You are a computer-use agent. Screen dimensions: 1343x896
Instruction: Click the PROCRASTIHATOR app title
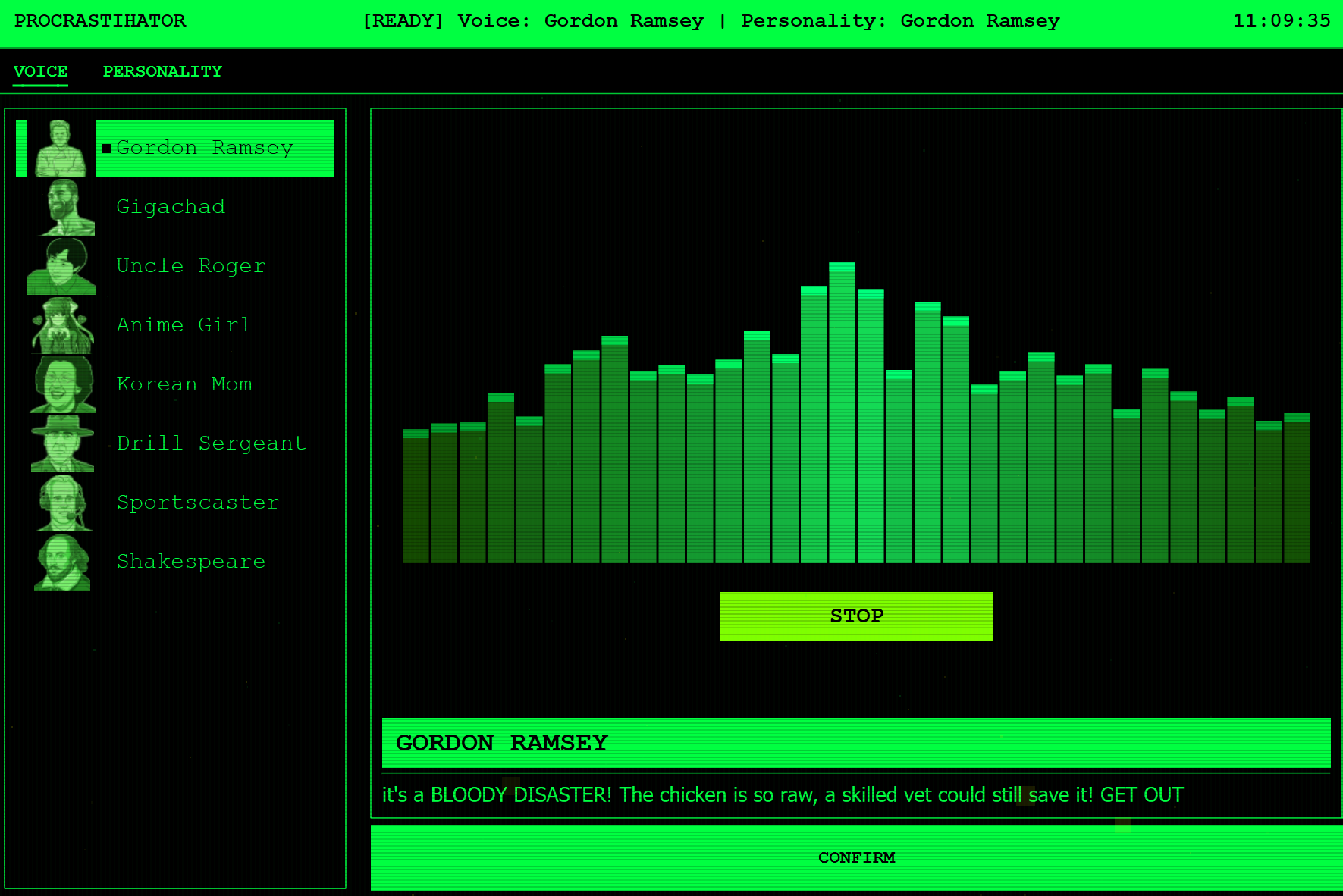click(x=100, y=21)
